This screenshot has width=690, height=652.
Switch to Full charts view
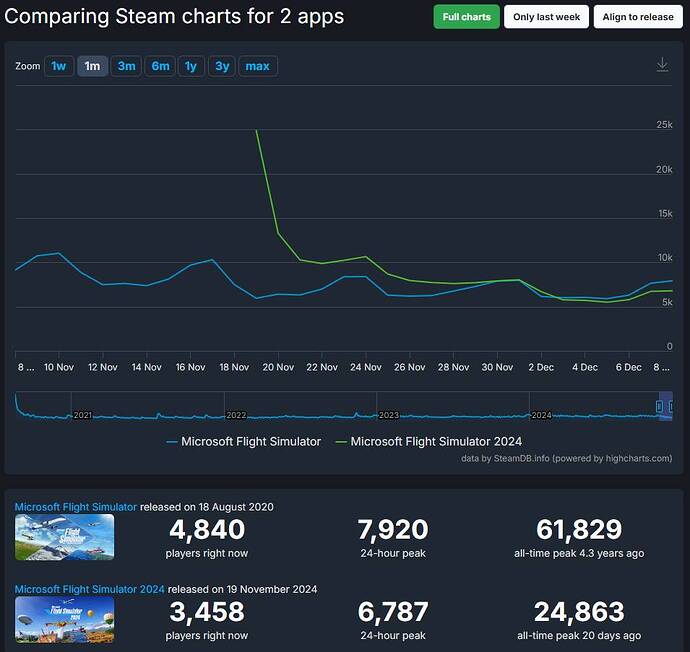pos(466,17)
